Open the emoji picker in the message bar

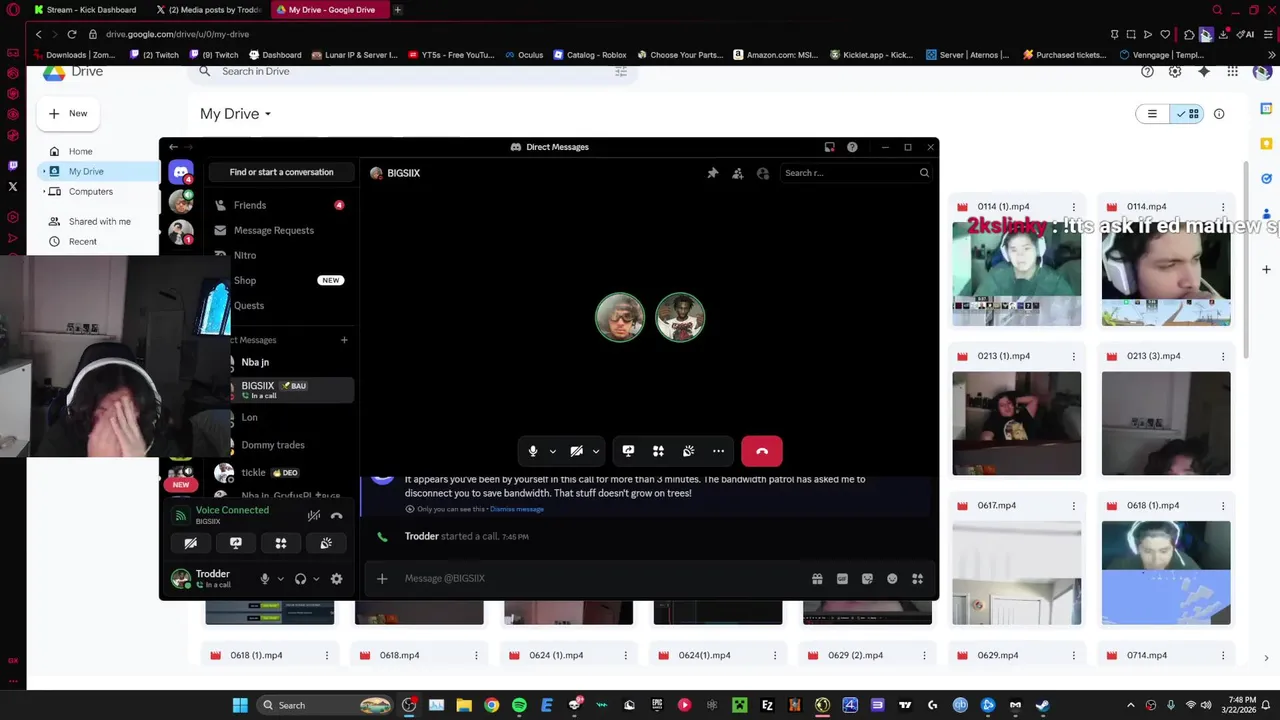point(892,578)
